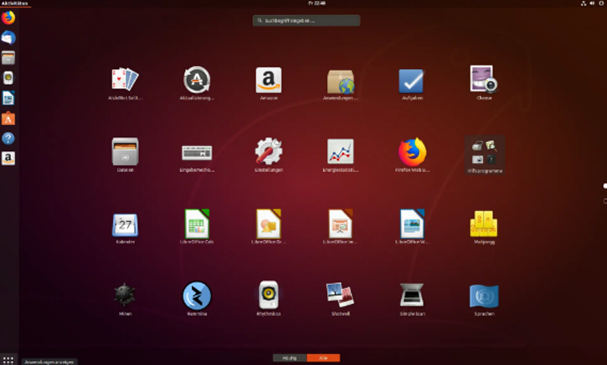Screen dimensions: 607x365
Task: Open the Hilfsprogramme utilities folder
Action: pyautogui.click(x=485, y=155)
